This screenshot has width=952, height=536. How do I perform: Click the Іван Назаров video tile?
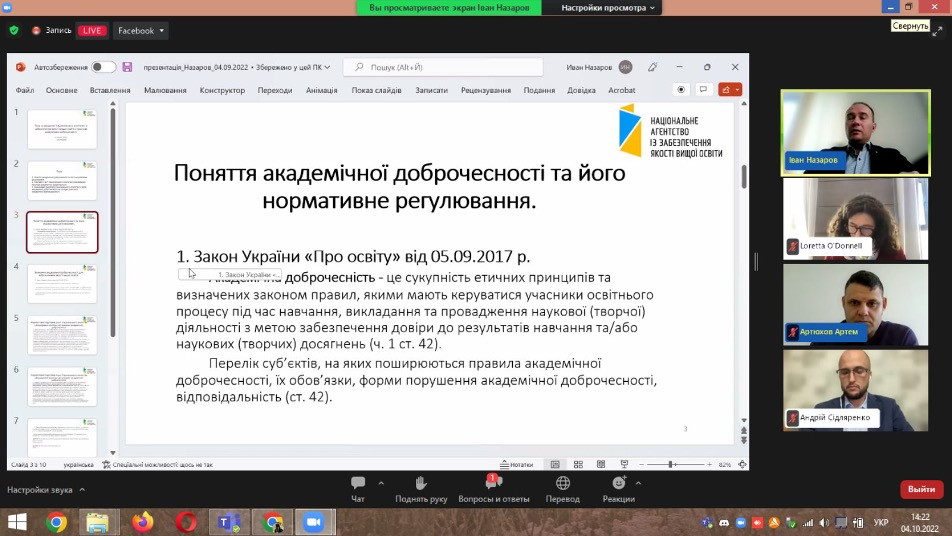pyautogui.click(x=855, y=133)
